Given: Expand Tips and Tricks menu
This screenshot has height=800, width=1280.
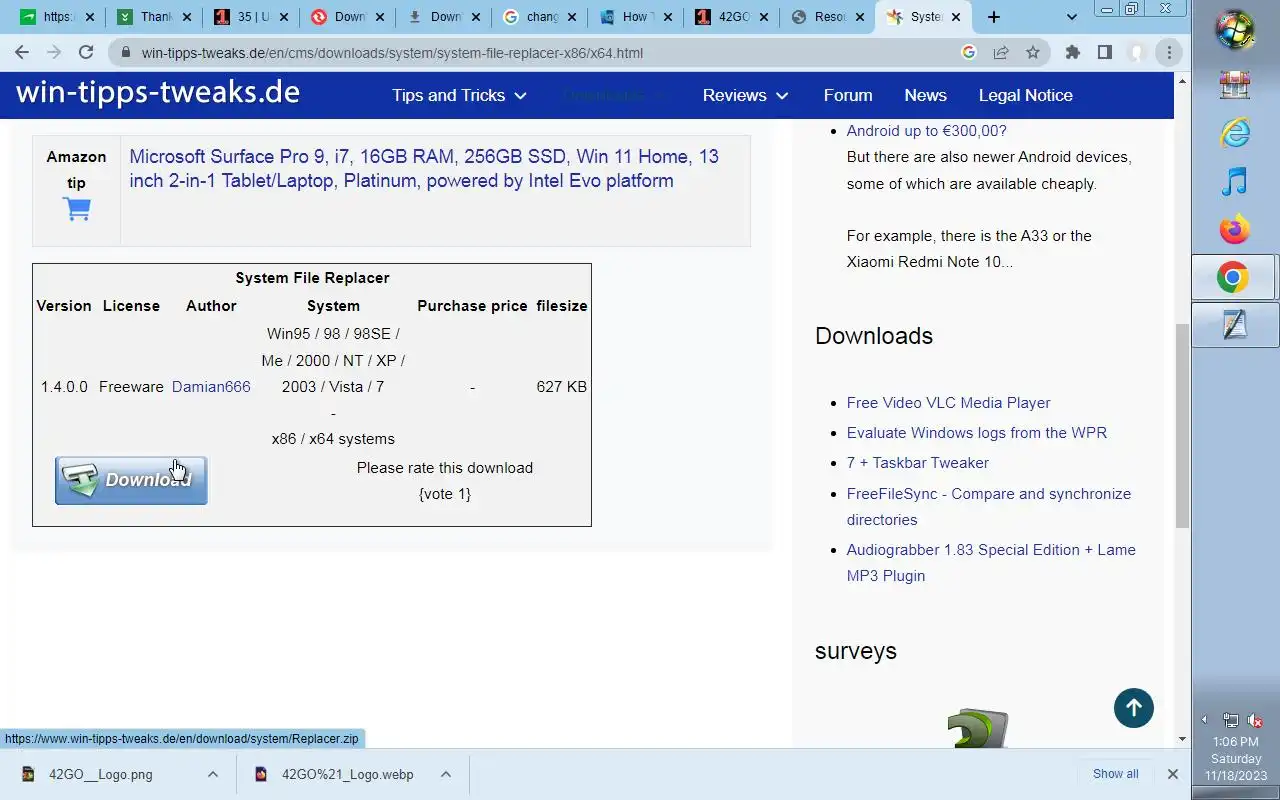Looking at the screenshot, I should (x=459, y=95).
